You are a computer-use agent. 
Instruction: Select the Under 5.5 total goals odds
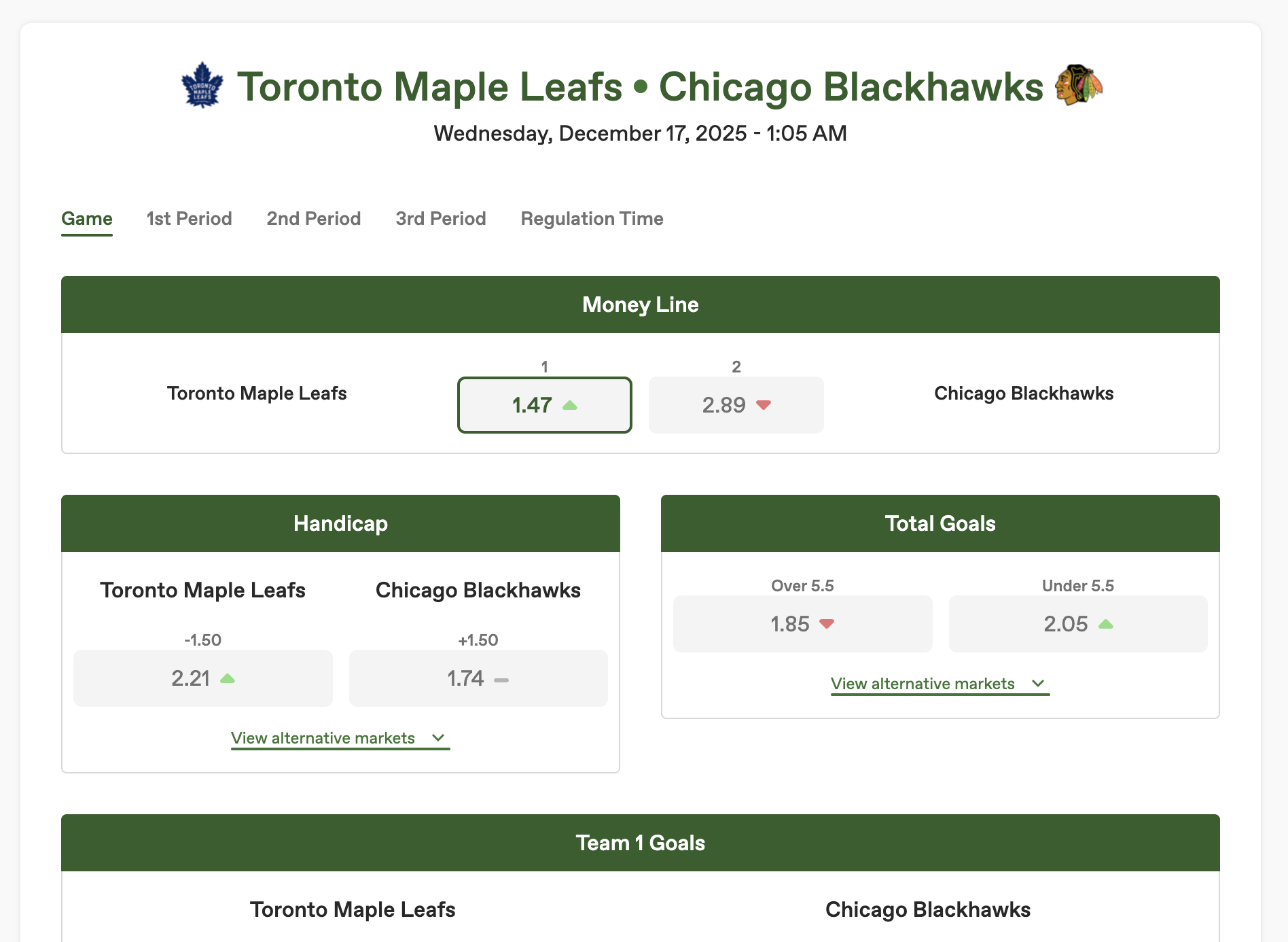pos(1077,624)
